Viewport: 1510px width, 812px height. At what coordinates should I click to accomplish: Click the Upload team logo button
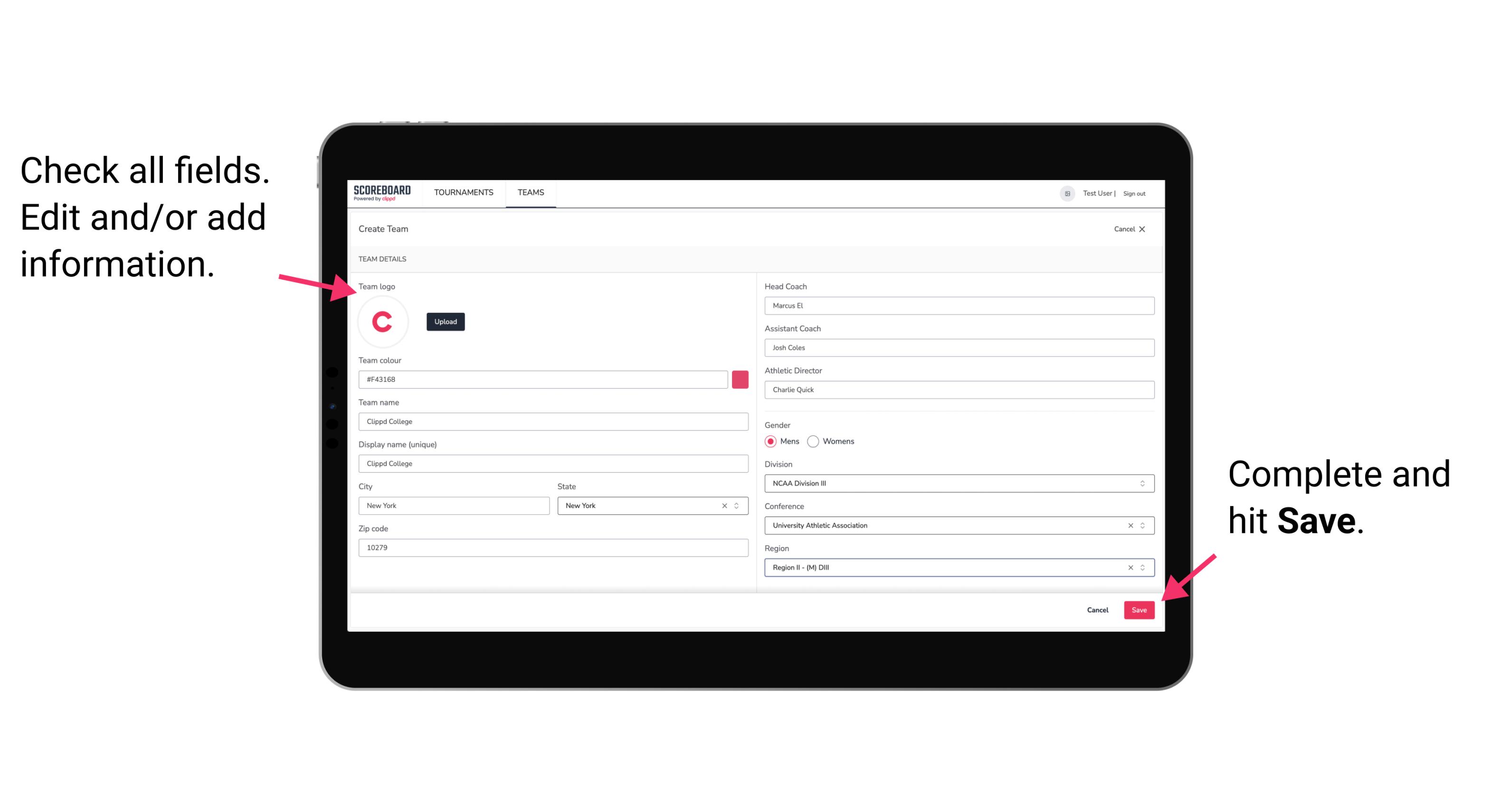(445, 321)
